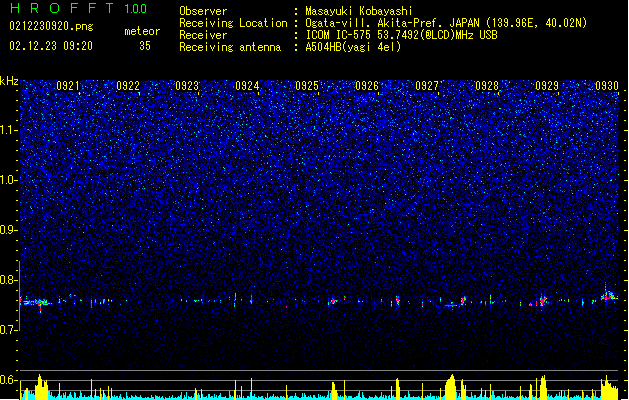Click the Receiving antenna label
This screenshot has width=629, height=400.
point(230,47)
